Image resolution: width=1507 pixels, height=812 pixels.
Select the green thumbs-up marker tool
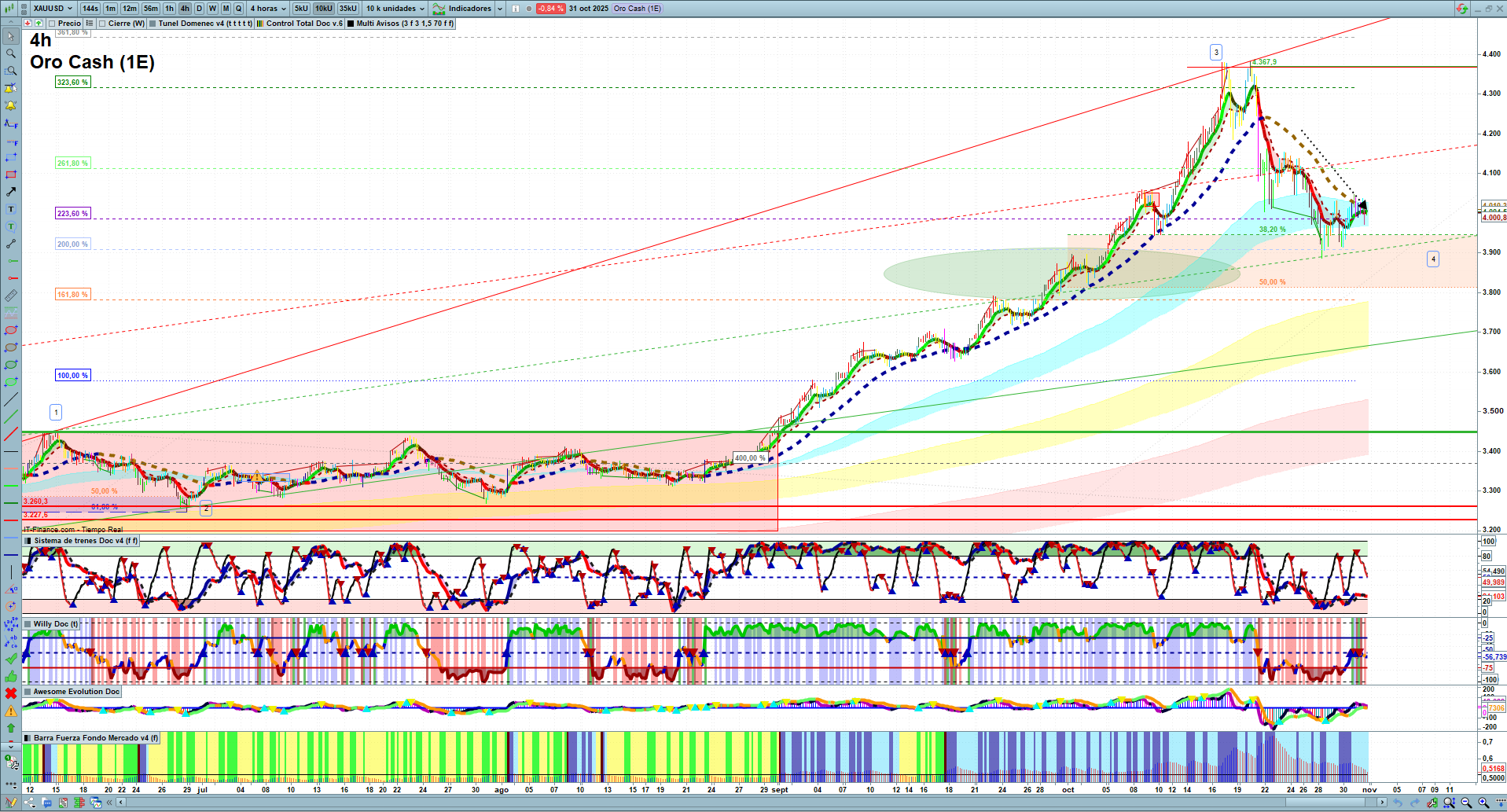click(x=11, y=676)
